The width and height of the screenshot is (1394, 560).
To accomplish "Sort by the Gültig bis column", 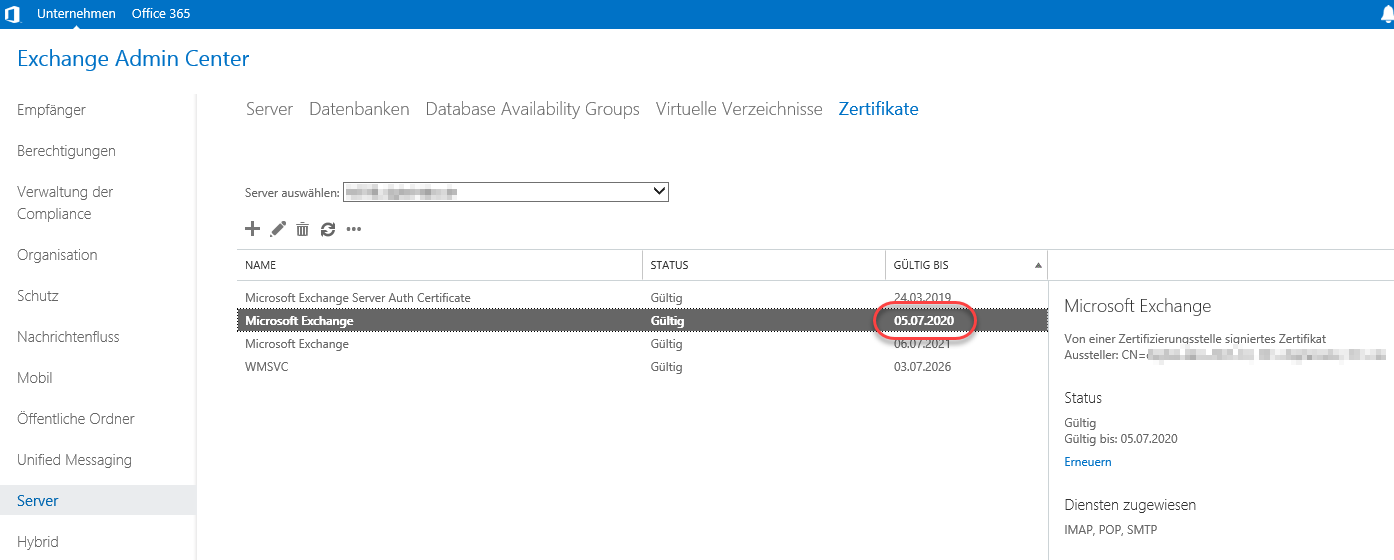I will click(921, 265).
